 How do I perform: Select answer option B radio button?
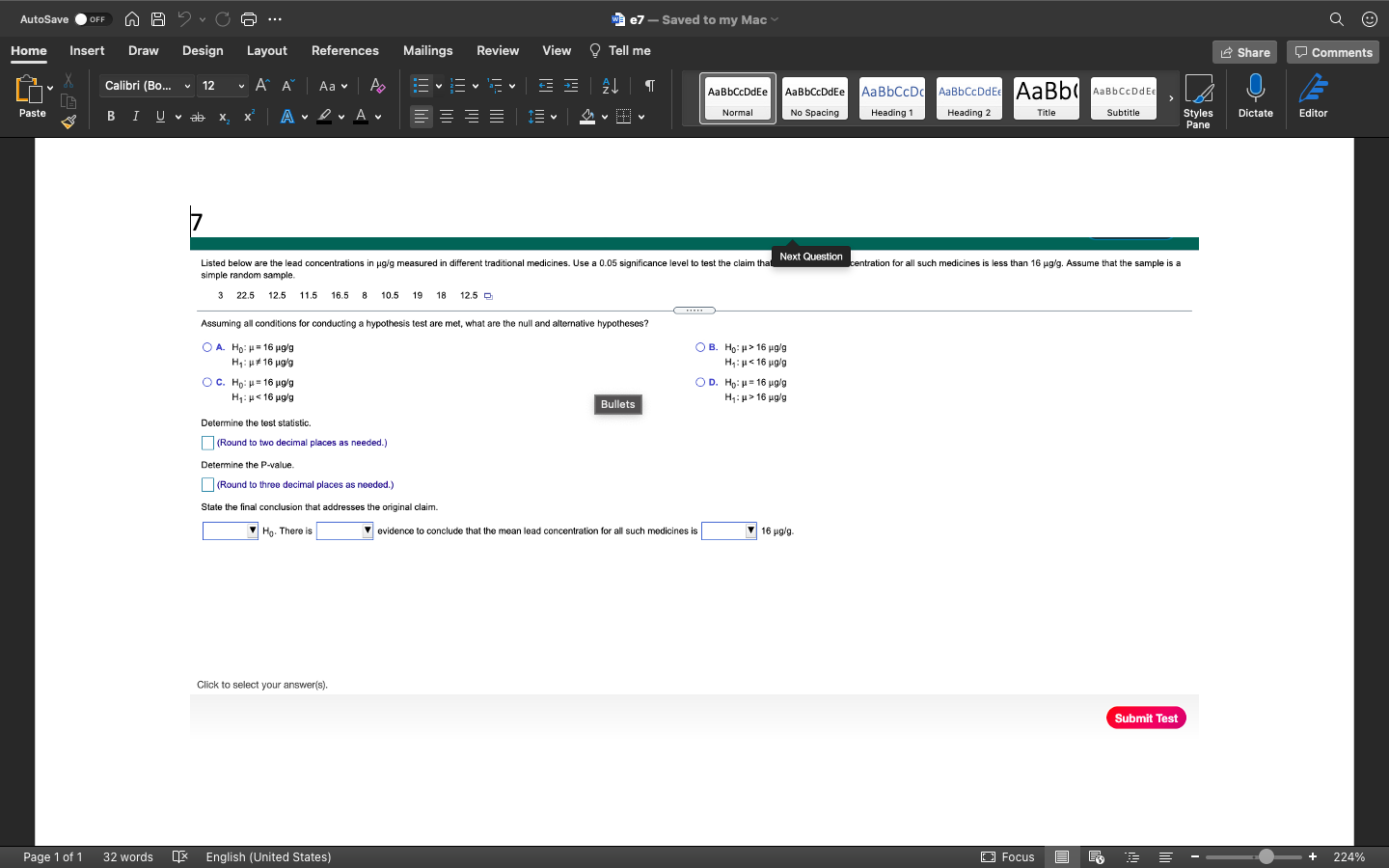click(x=700, y=347)
